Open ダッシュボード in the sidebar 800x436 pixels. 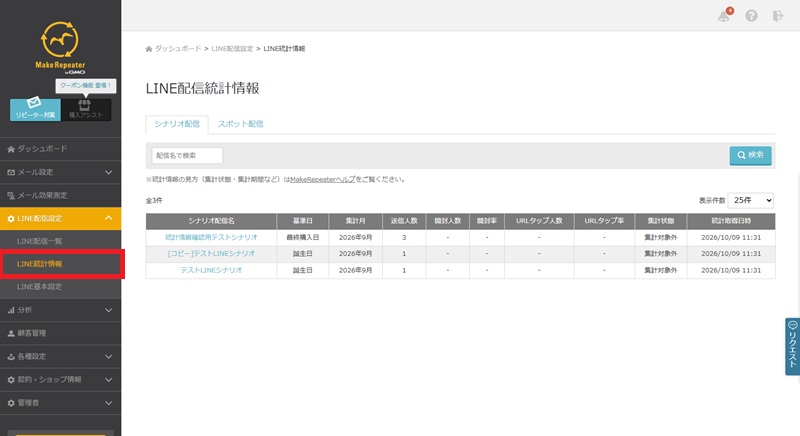point(60,149)
